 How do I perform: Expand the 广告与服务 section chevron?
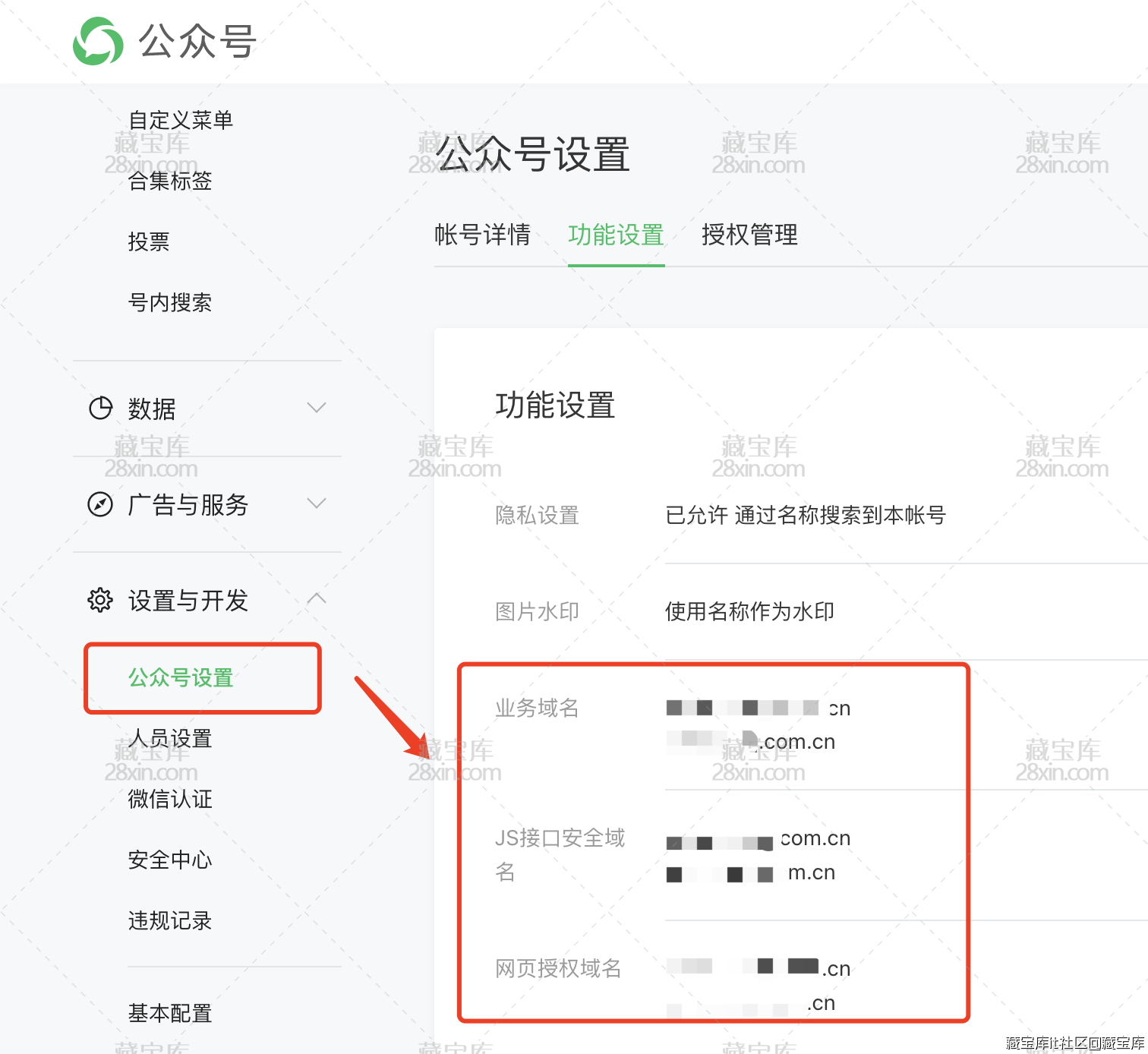[x=317, y=503]
